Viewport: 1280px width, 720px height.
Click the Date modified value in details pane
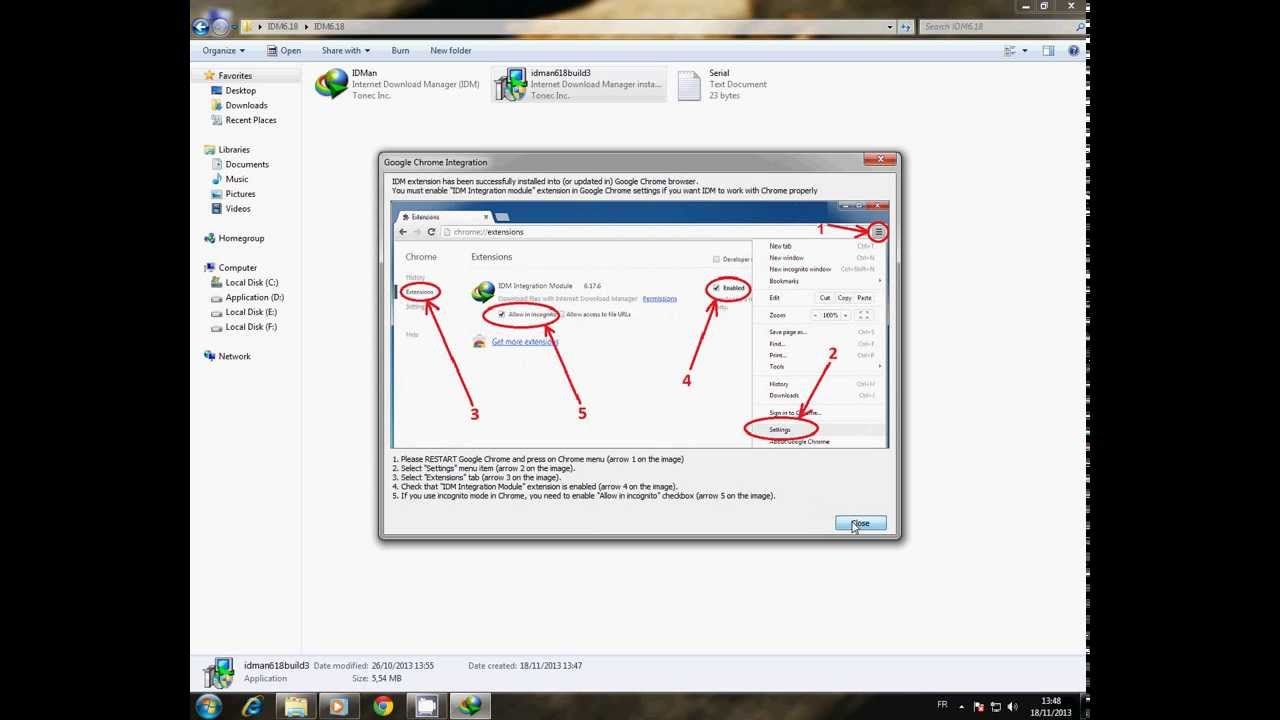(x=404, y=666)
